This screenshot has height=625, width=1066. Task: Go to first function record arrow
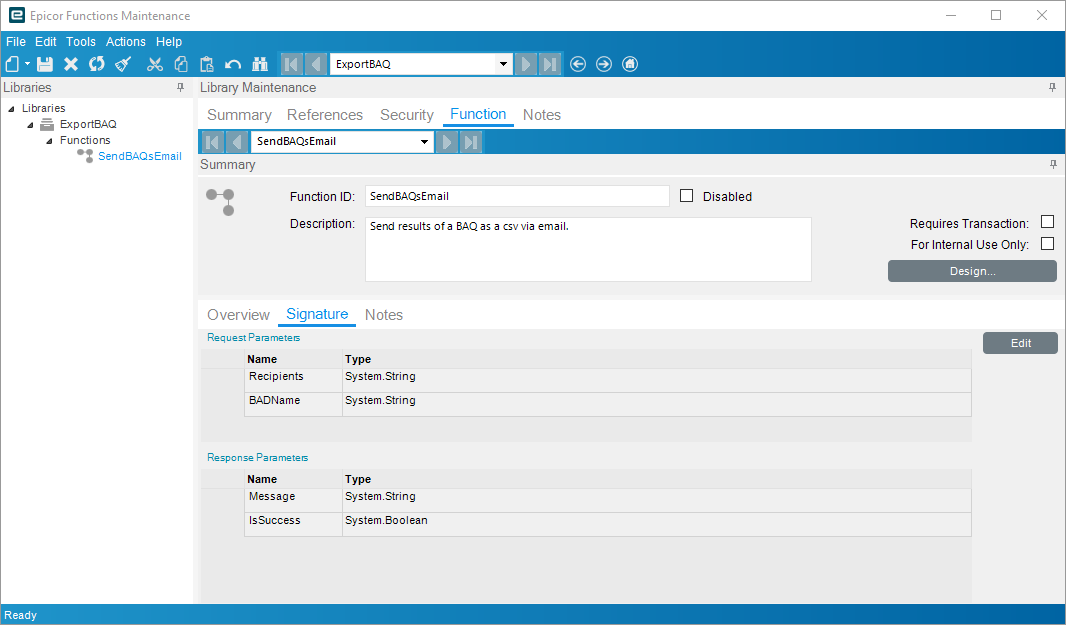[212, 141]
